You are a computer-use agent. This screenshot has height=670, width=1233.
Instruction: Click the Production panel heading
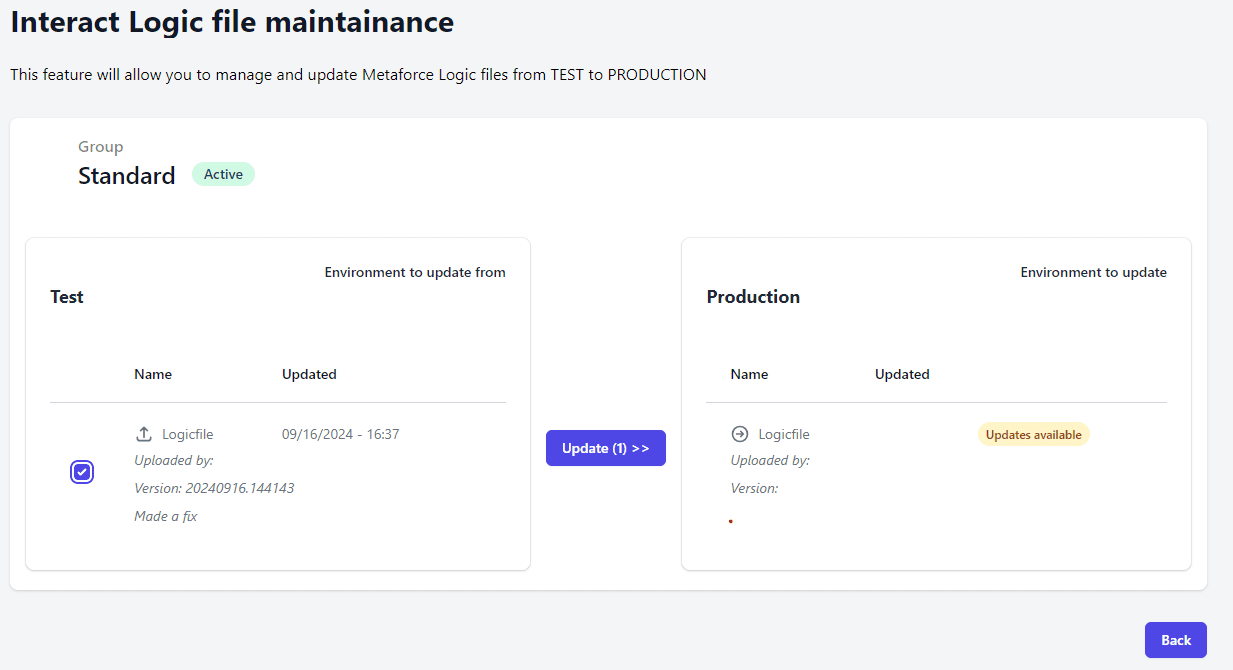[x=753, y=296]
